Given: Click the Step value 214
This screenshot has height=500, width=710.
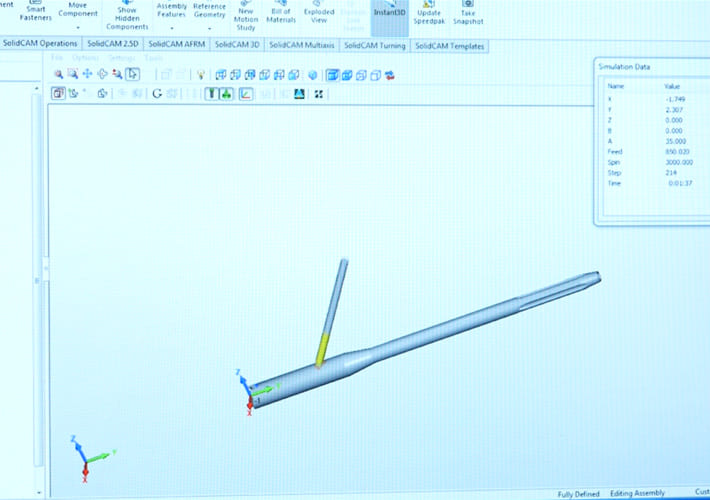Looking at the screenshot, I should (x=671, y=173).
